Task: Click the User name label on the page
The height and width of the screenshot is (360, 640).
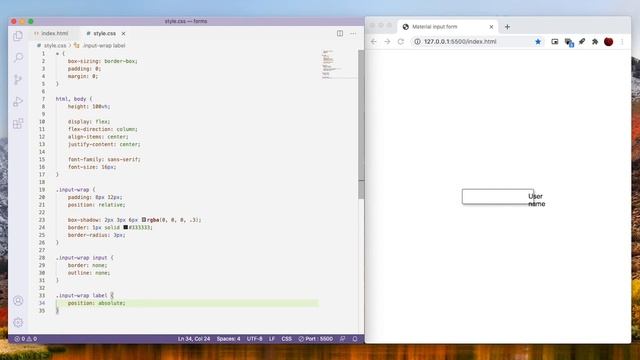Action: 536,200
